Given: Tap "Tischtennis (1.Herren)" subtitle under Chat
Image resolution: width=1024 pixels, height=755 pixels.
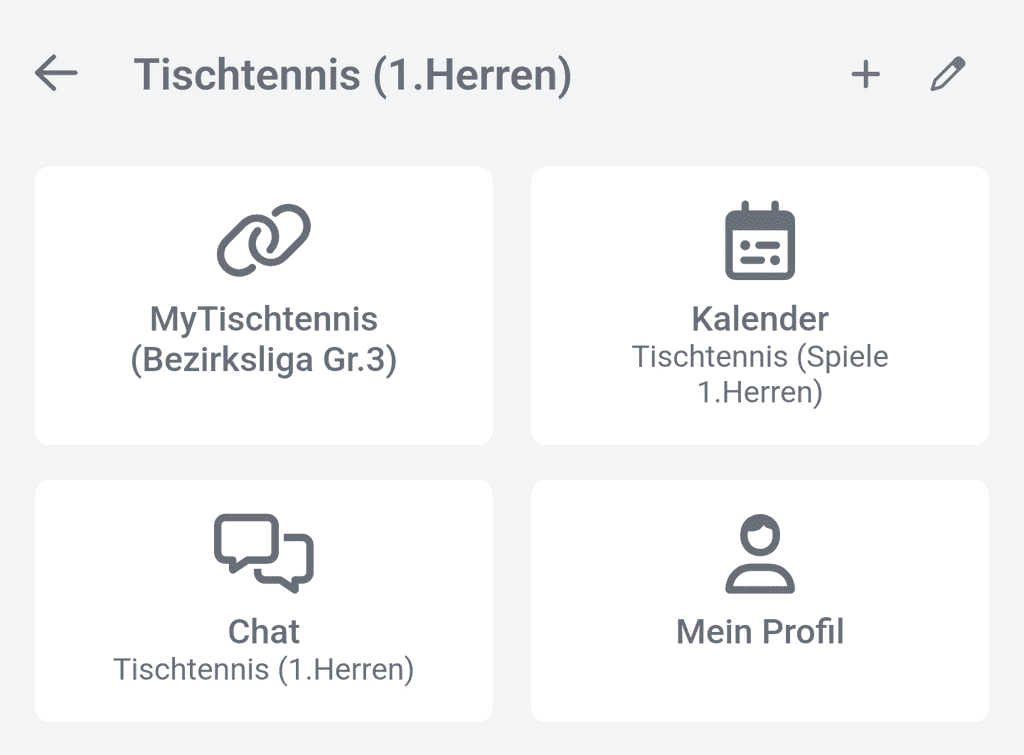Looking at the screenshot, I should click(264, 669).
